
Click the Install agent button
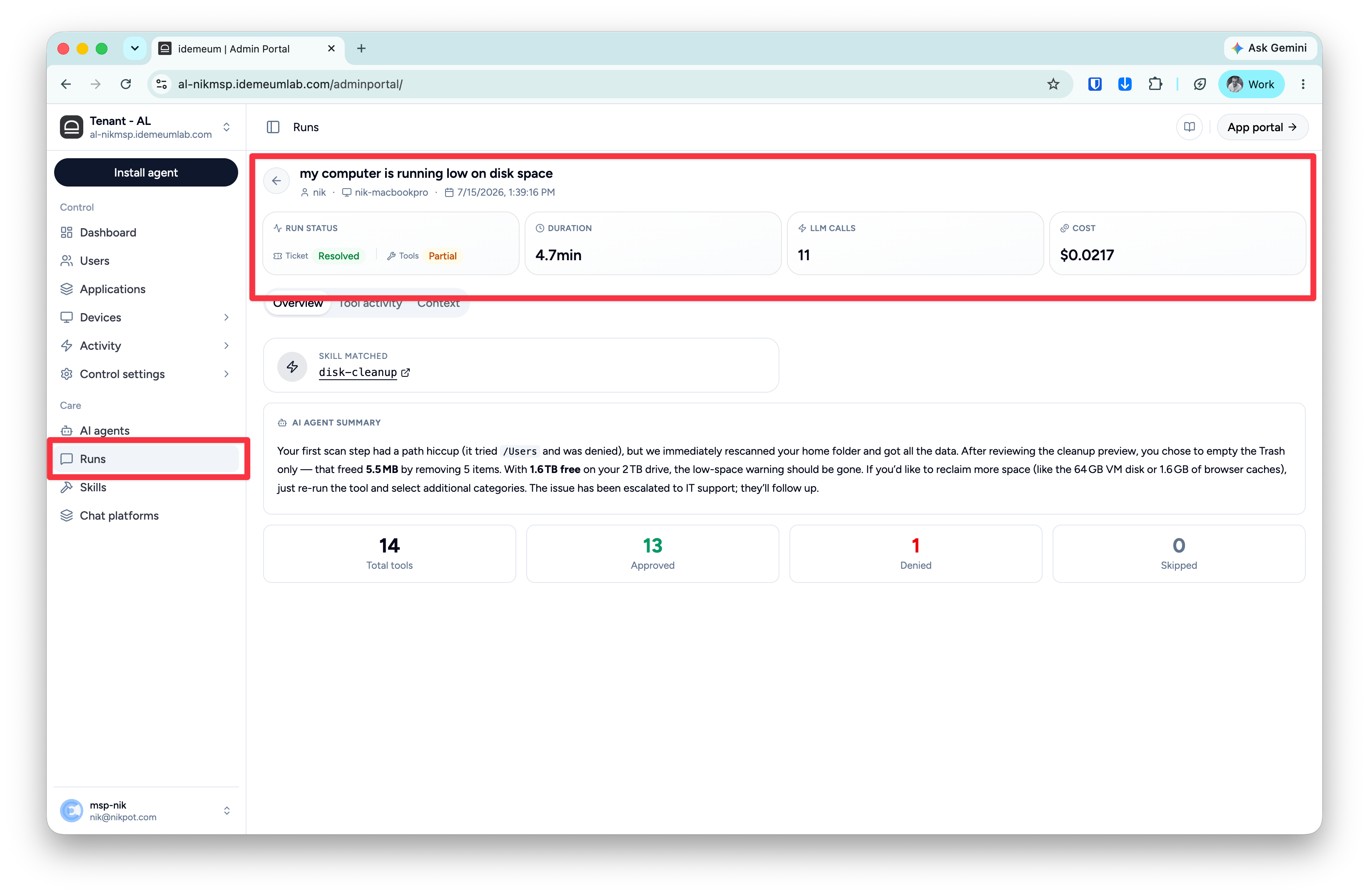coord(146,172)
